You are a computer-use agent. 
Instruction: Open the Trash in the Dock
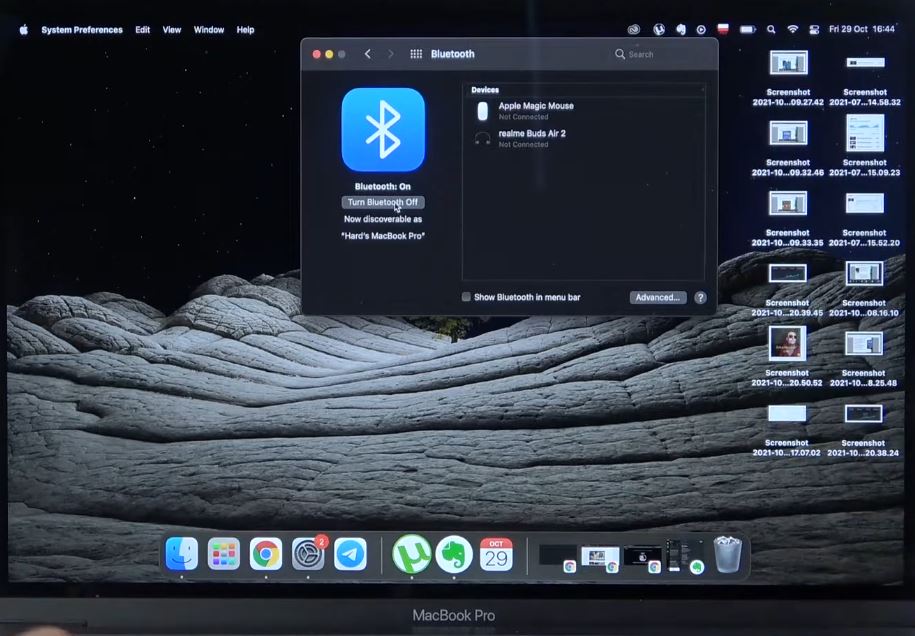pos(727,554)
